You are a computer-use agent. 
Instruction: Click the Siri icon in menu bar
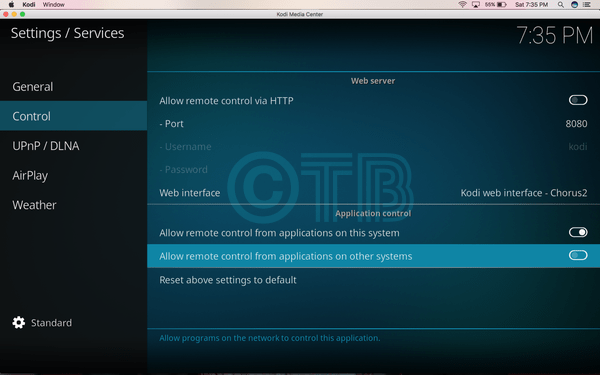[574, 5]
